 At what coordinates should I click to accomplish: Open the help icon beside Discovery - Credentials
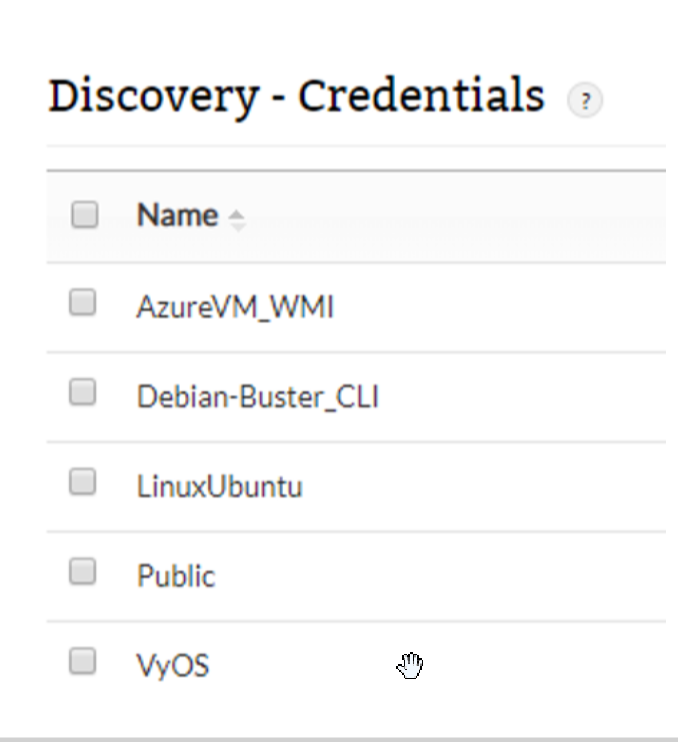[x=585, y=101]
